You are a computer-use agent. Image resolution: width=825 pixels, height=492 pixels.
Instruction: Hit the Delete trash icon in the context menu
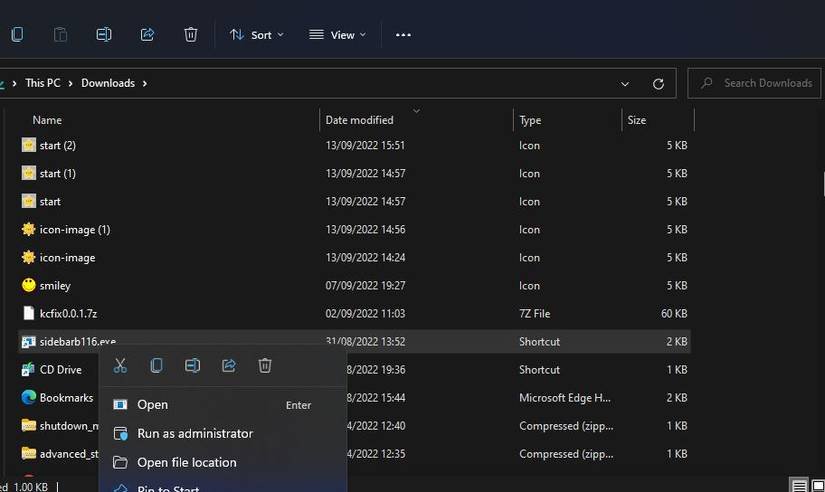pyautogui.click(x=265, y=366)
